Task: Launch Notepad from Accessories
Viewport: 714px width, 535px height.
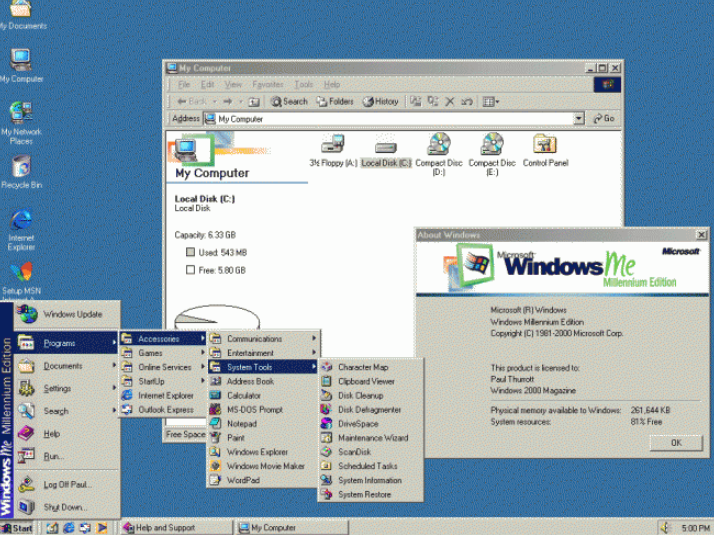Action: 263,423
